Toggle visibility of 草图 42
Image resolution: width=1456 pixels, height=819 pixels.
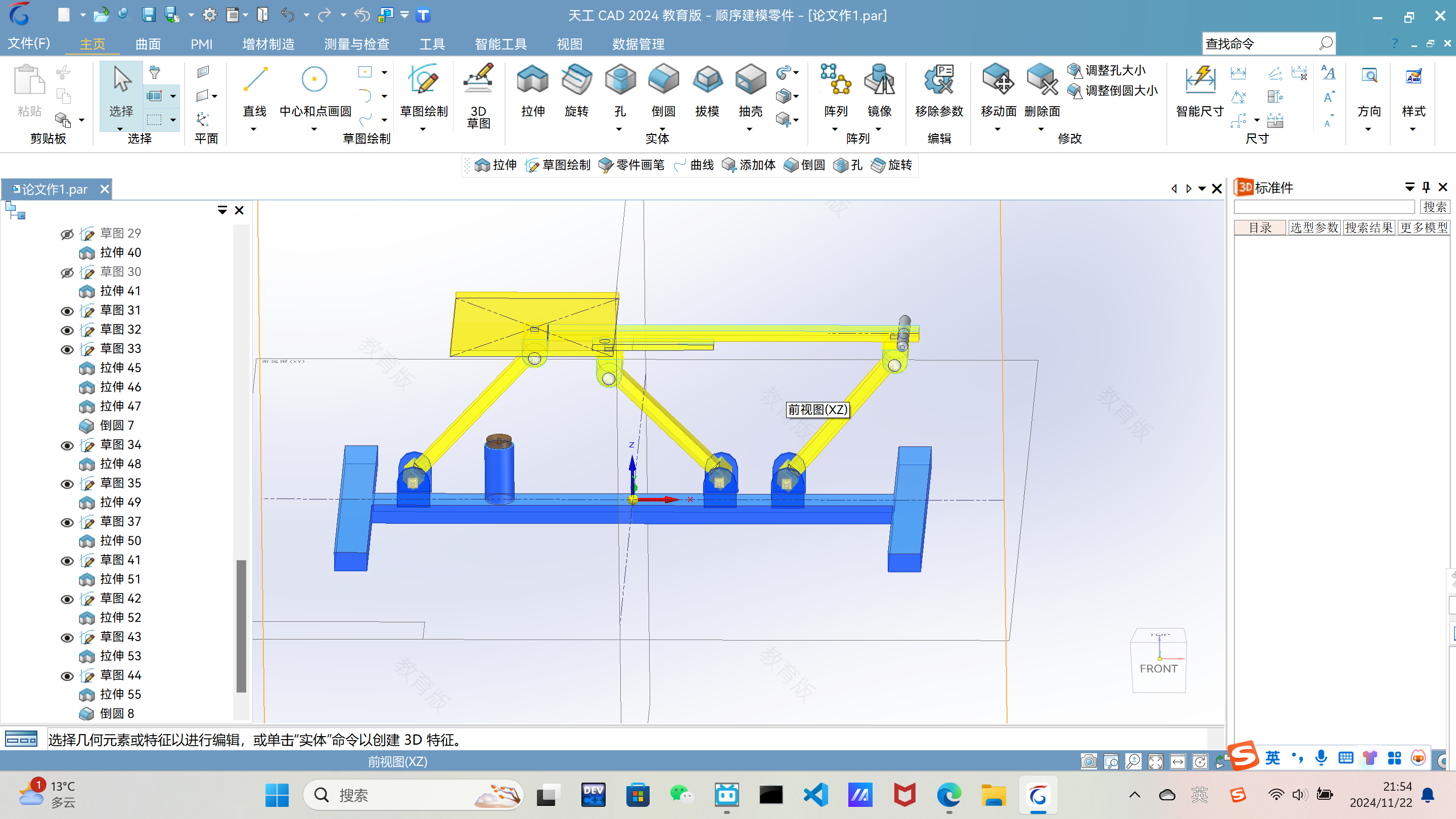pos(67,599)
